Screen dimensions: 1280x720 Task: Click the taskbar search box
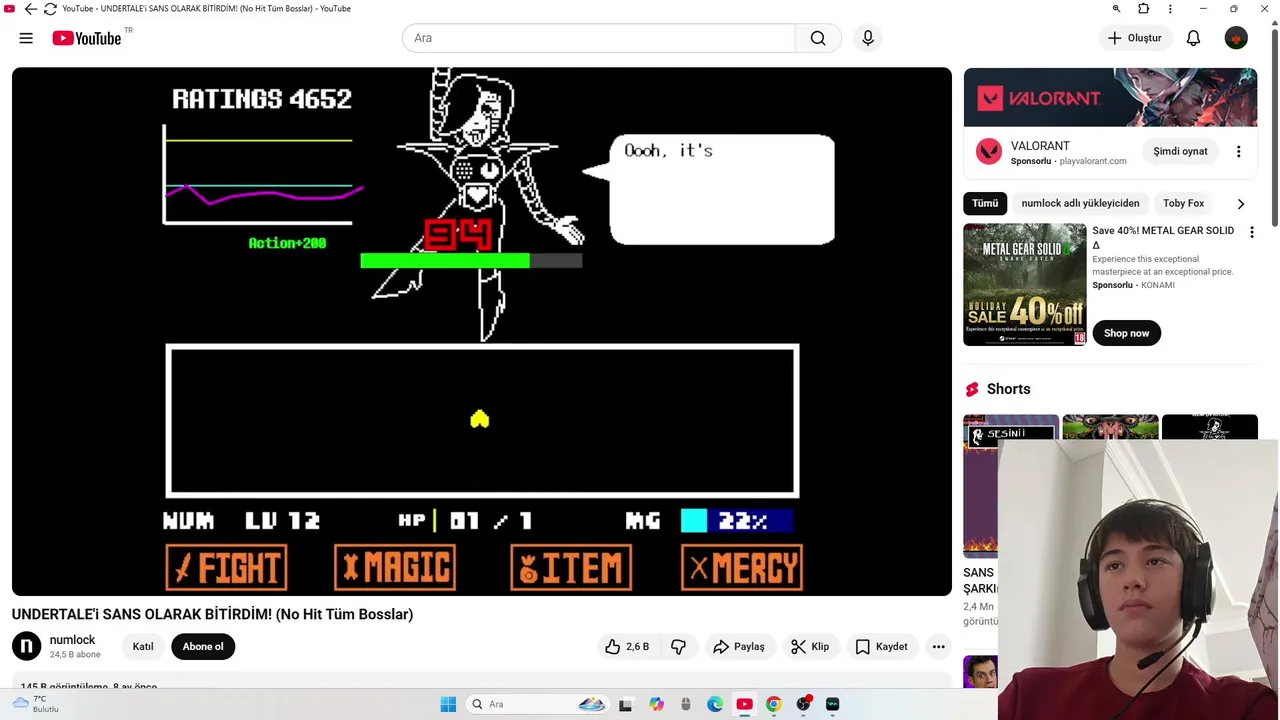538,704
